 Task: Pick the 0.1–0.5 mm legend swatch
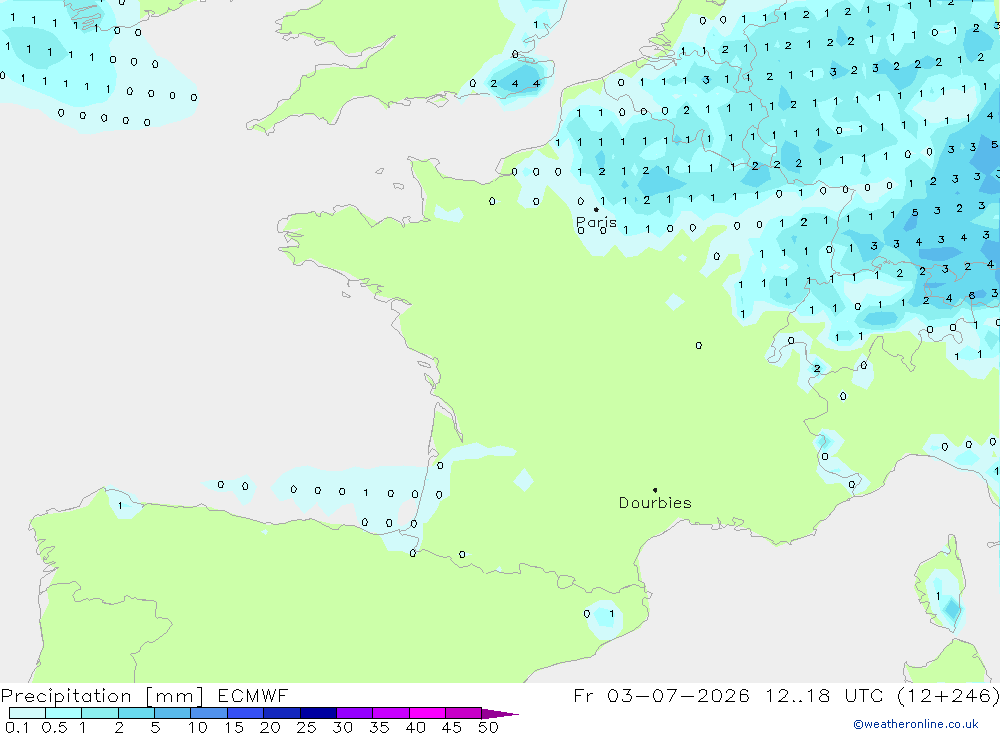click(27, 713)
